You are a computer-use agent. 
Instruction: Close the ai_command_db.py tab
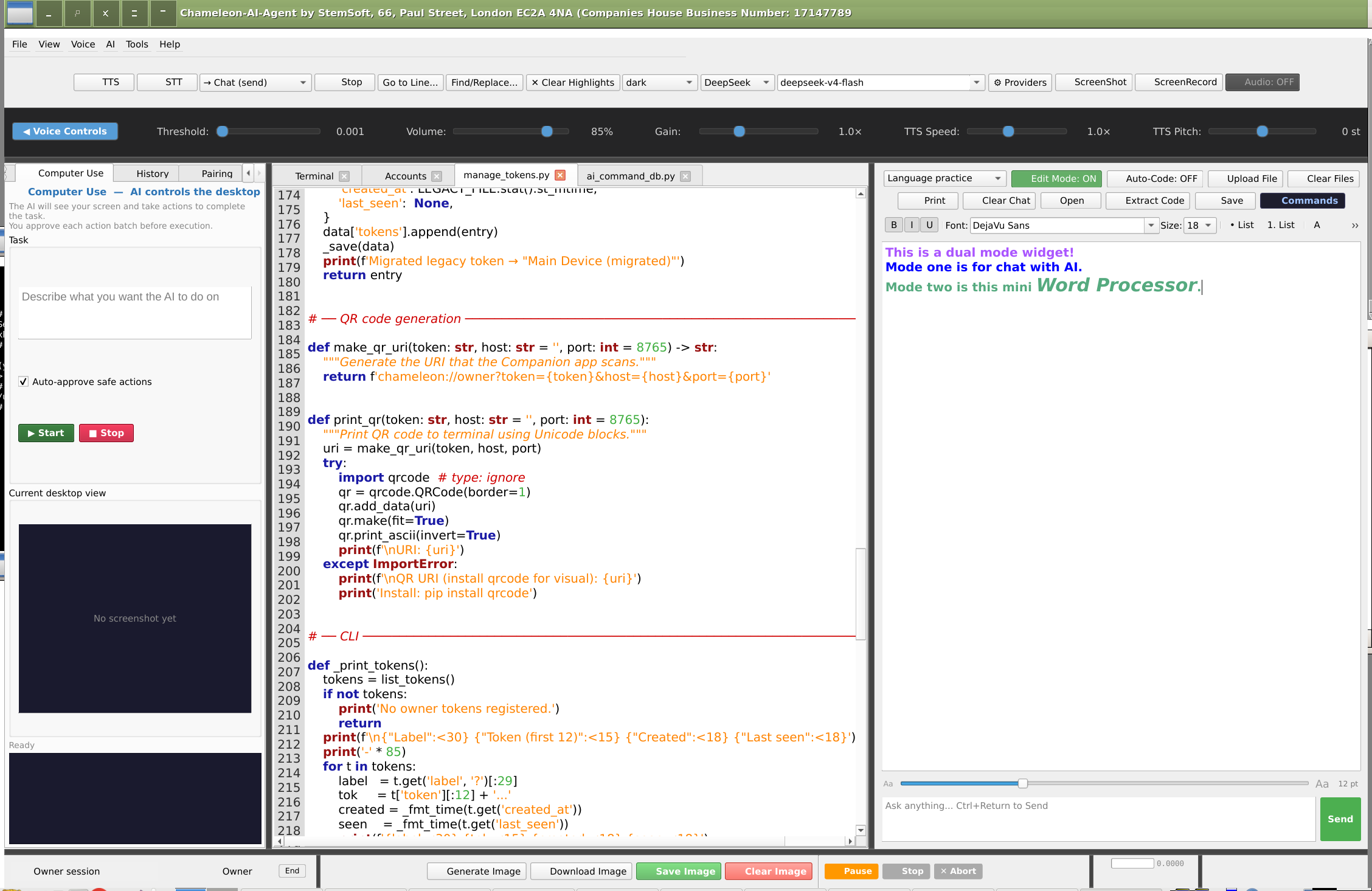(685, 176)
